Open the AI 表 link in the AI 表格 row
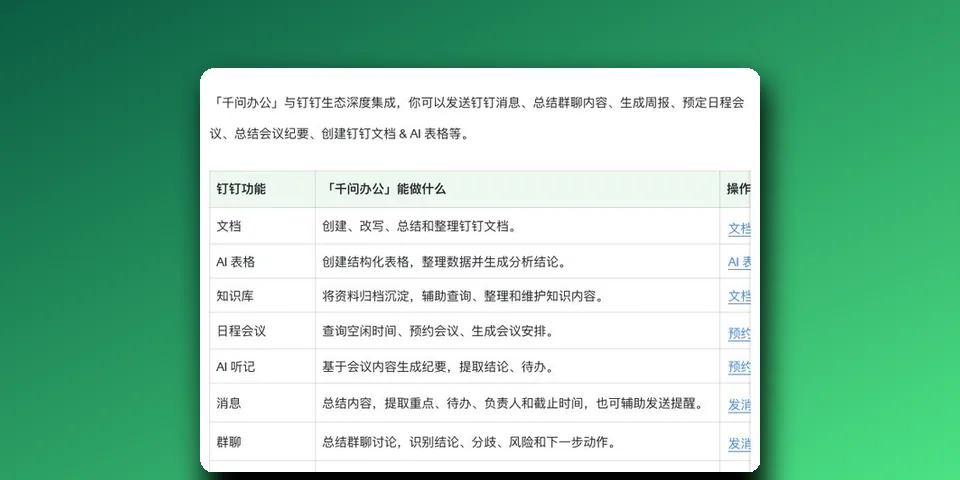960x480 pixels. tap(739, 262)
